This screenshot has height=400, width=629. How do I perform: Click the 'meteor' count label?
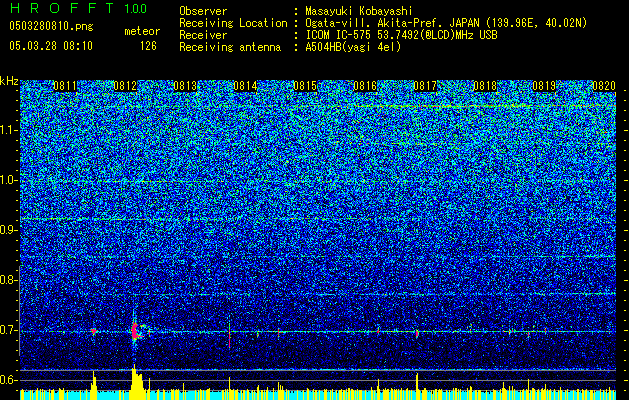(142, 31)
